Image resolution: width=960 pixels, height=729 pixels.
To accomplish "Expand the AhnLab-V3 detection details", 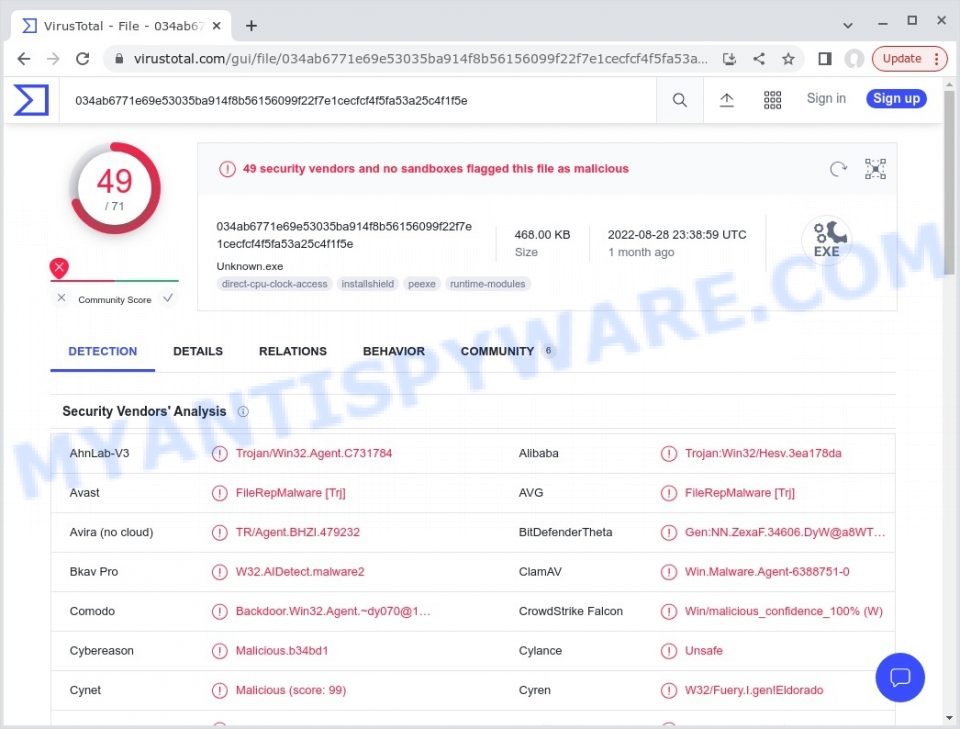I will [x=220, y=453].
